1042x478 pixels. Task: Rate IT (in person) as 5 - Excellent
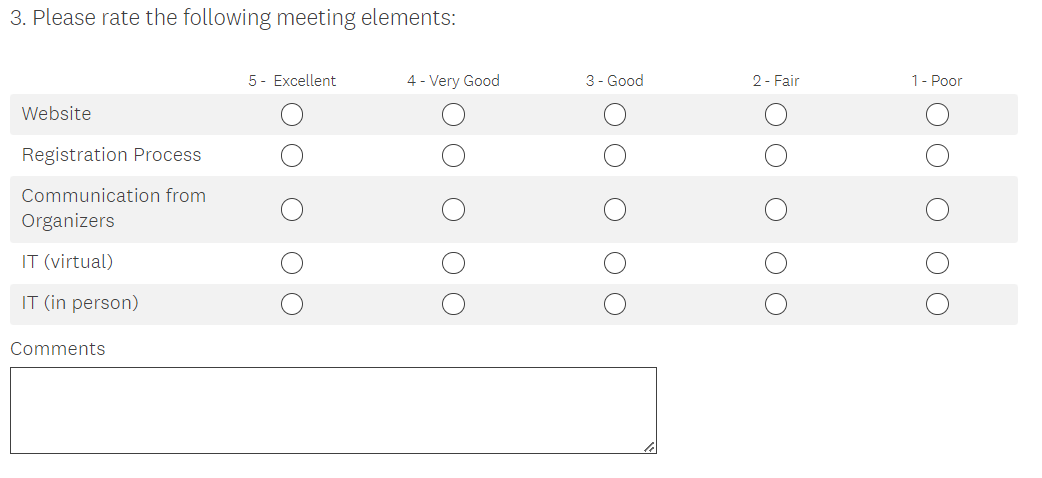(292, 304)
